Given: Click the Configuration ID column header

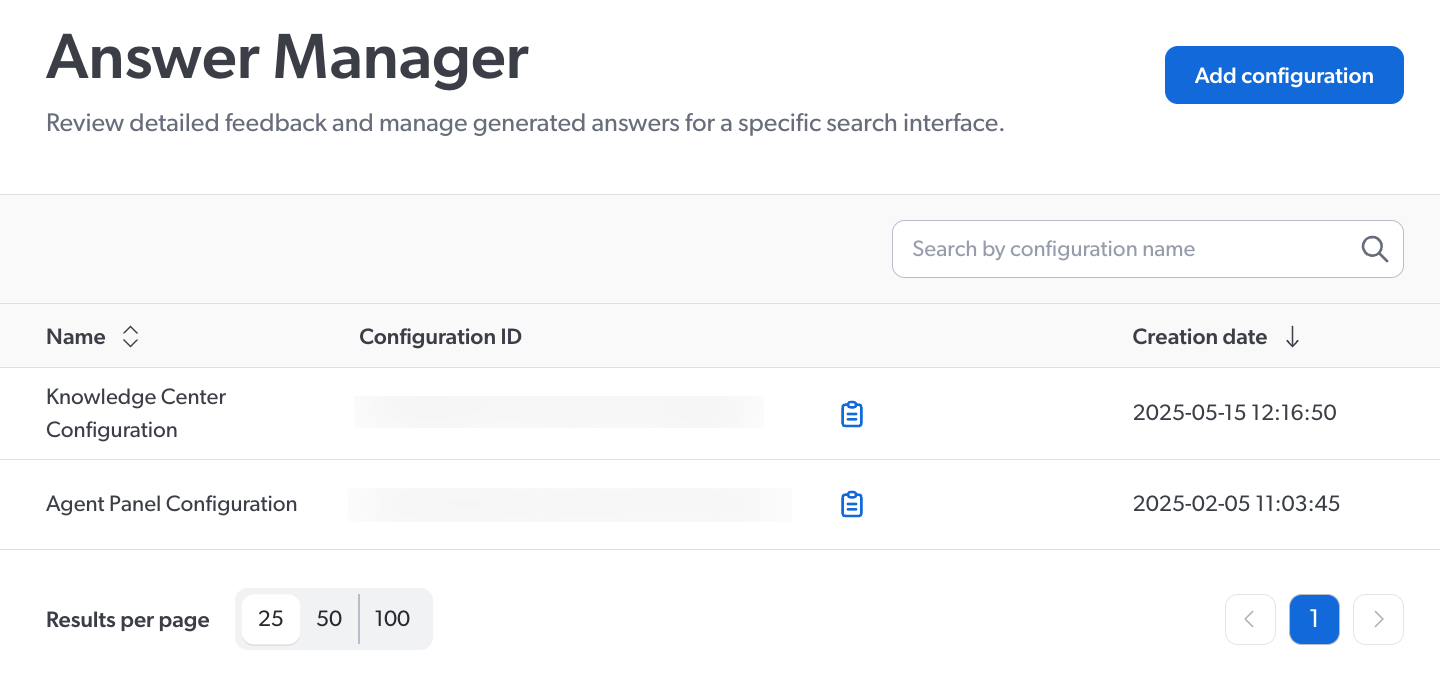Looking at the screenshot, I should click(440, 337).
